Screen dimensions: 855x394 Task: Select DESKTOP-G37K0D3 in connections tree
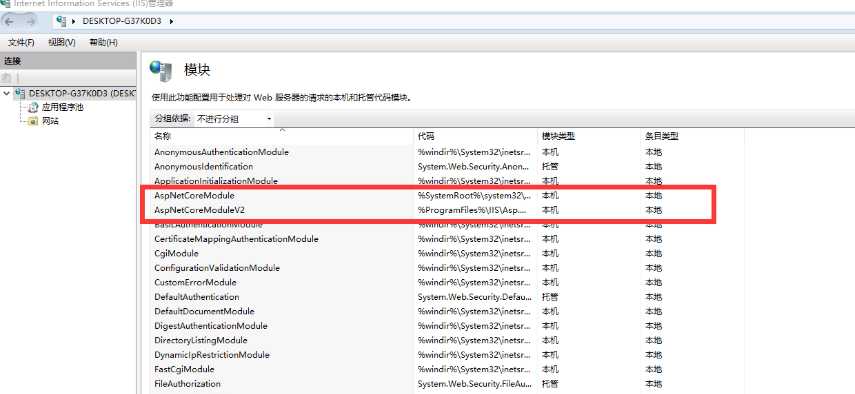(x=82, y=93)
